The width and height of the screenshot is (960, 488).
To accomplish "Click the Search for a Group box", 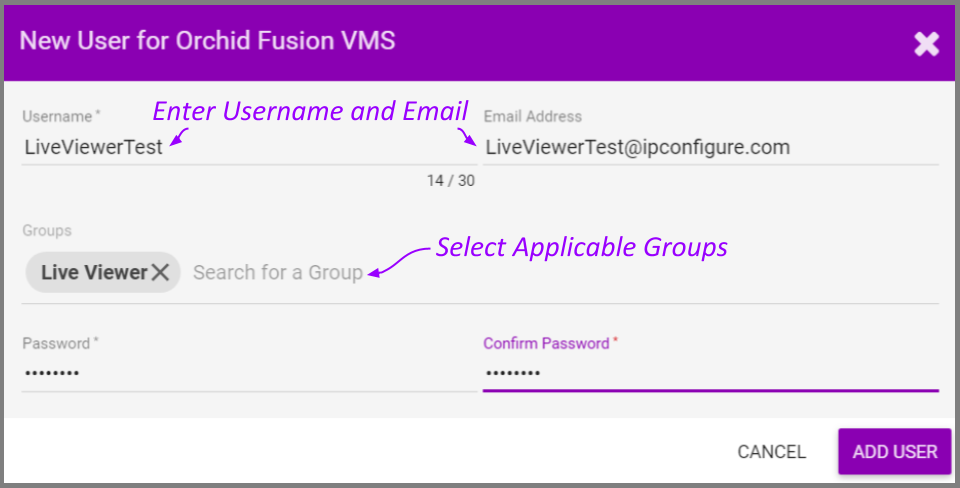I will (x=278, y=273).
